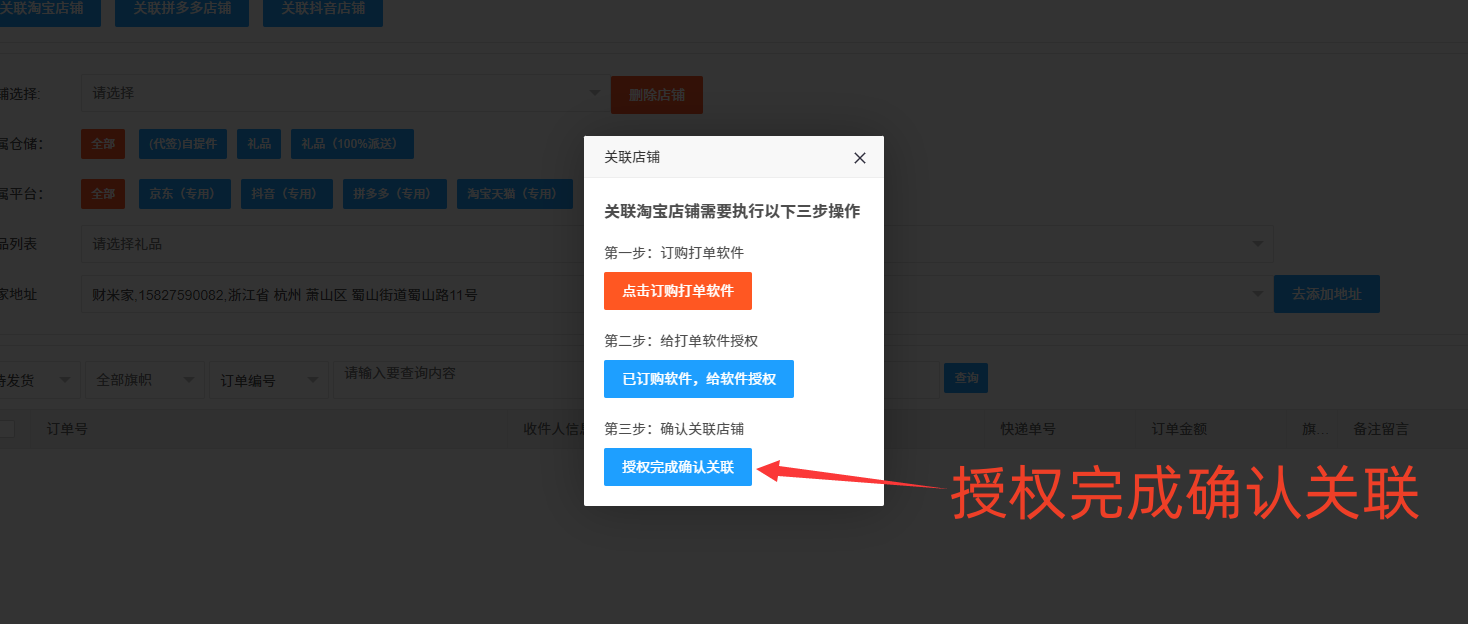The width and height of the screenshot is (1468, 624).
Task: Choose the 拼多多（专用） platform filter
Action: [x=394, y=194]
